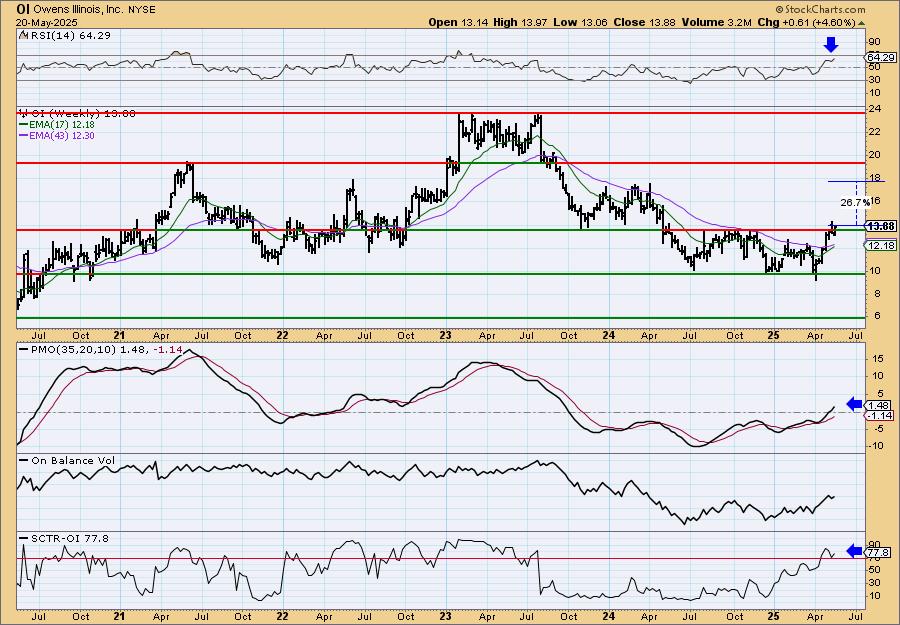The height and width of the screenshot is (625, 900).
Task: Click the High 13.97 value
Action: coord(520,22)
